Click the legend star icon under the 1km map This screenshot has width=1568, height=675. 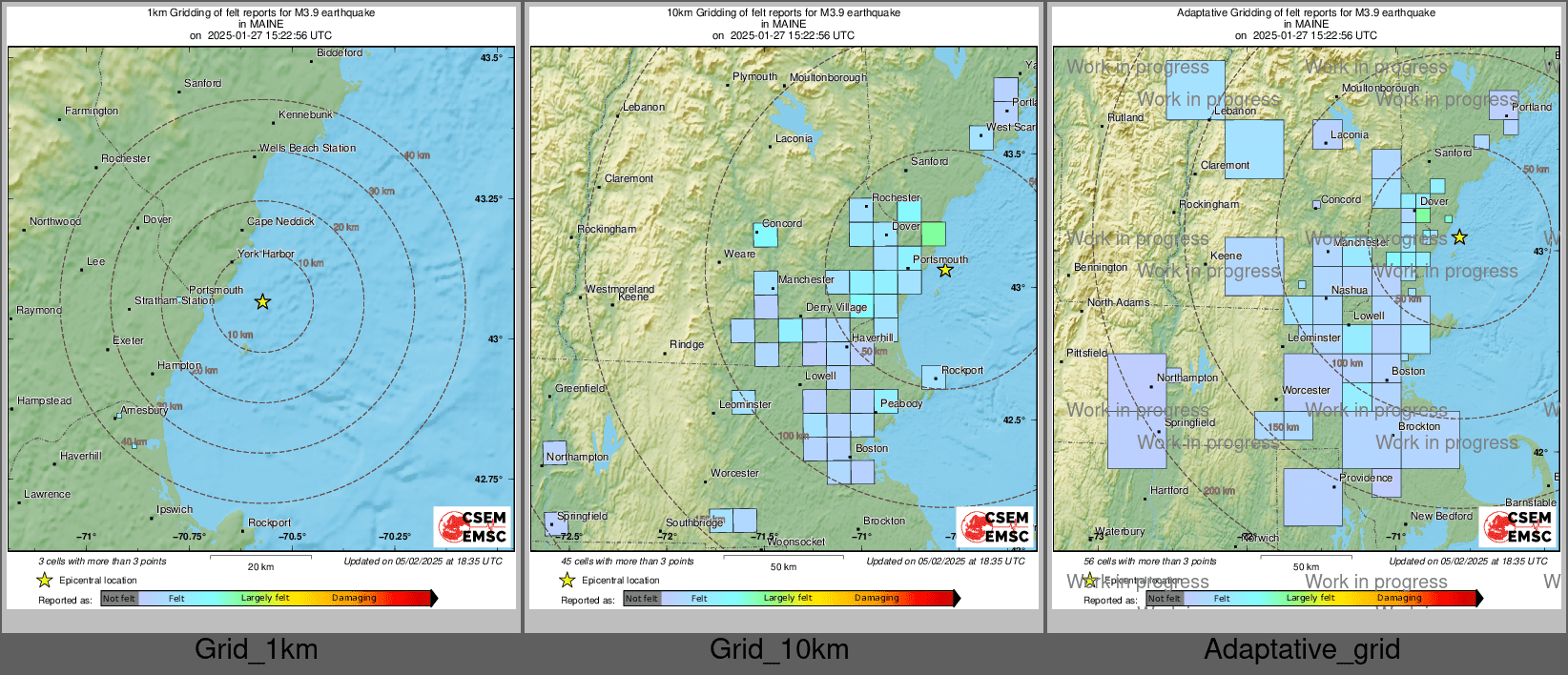pyautogui.click(x=44, y=580)
